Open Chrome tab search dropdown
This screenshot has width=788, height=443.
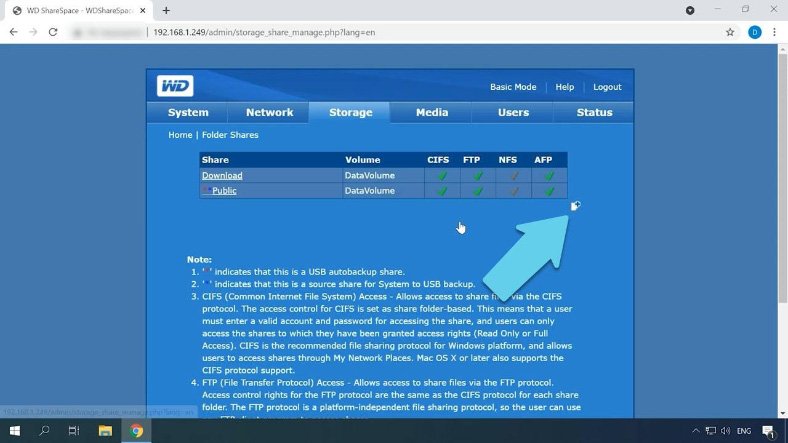pos(690,10)
